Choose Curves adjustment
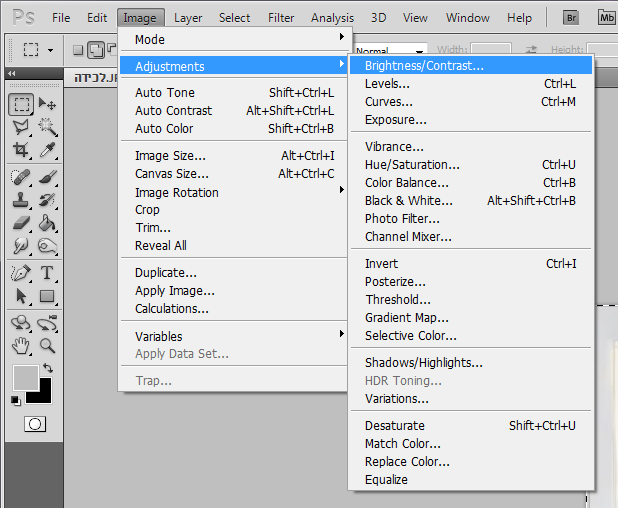618x508 pixels. click(471, 102)
